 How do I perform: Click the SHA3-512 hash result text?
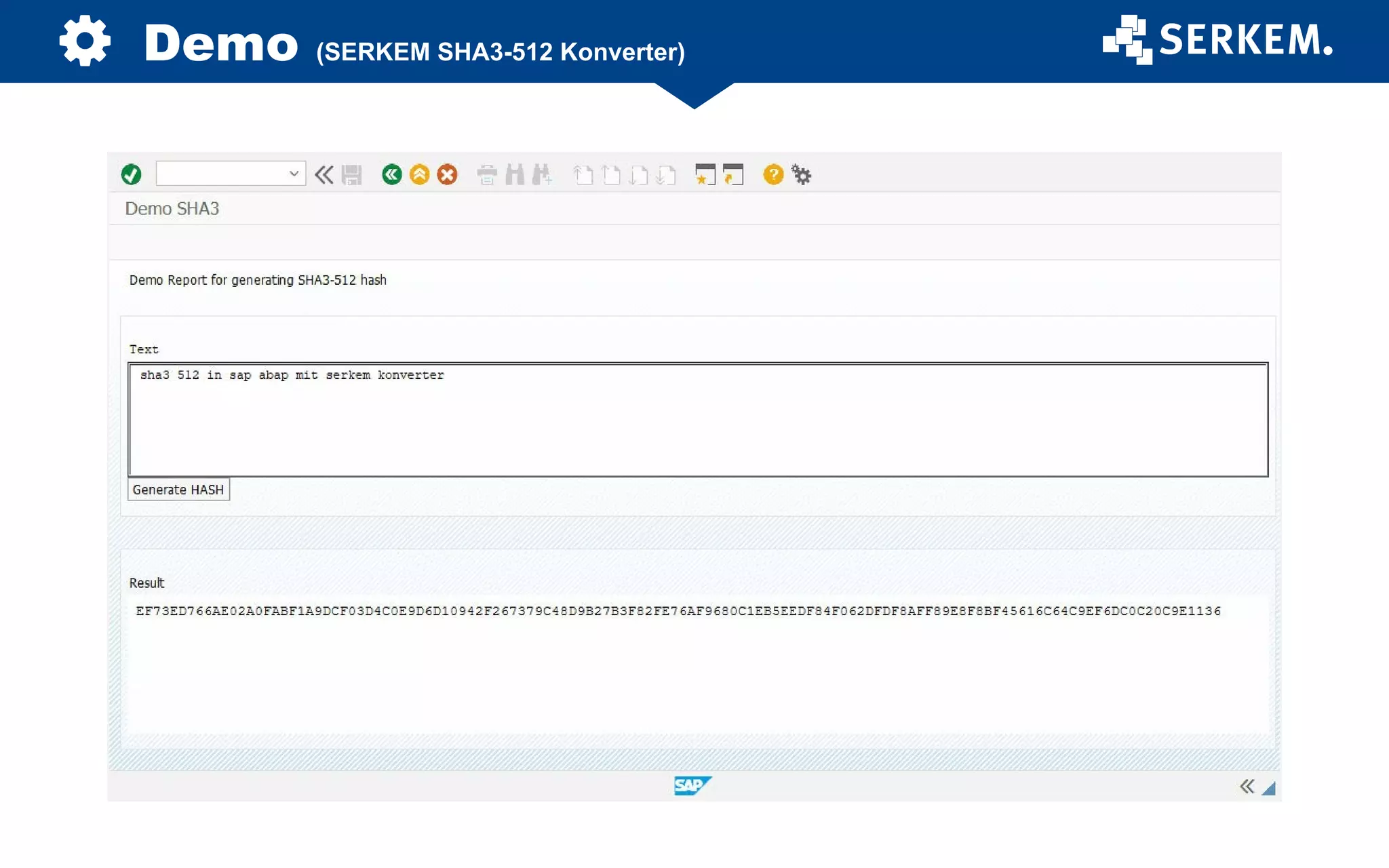678,611
